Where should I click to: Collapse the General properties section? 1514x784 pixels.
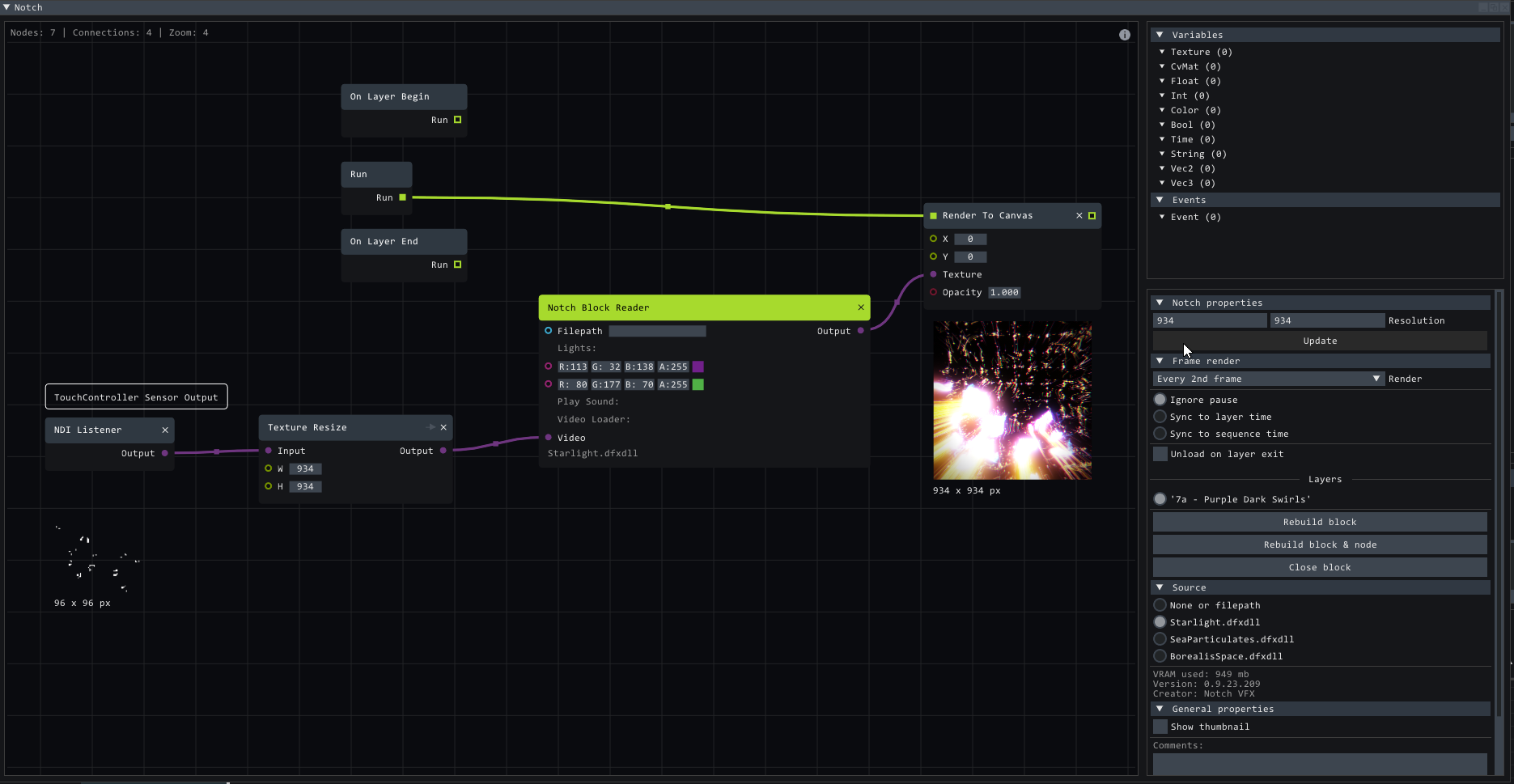point(1160,709)
